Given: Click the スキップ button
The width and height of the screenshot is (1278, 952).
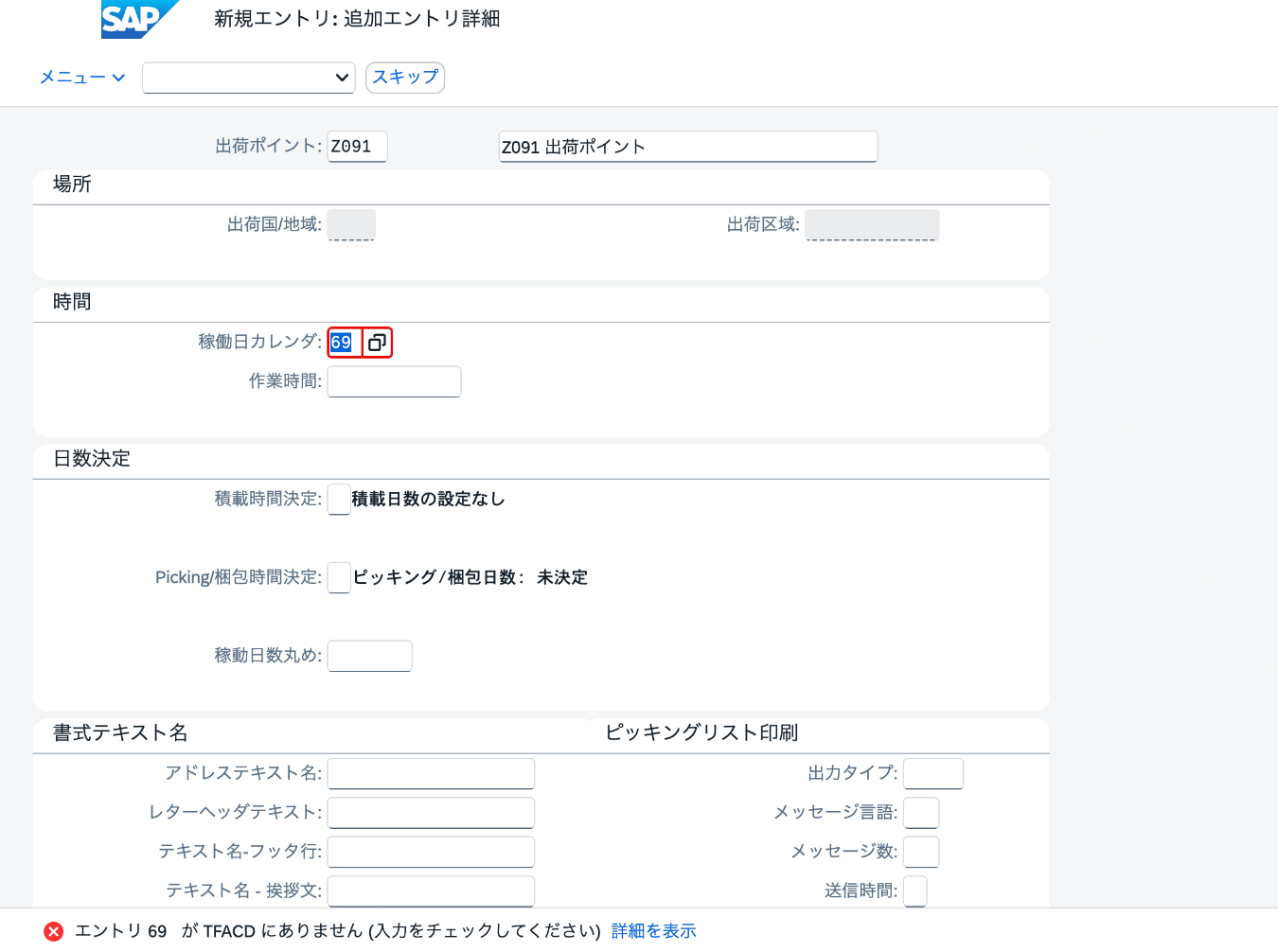Looking at the screenshot, I should point(405,78).
